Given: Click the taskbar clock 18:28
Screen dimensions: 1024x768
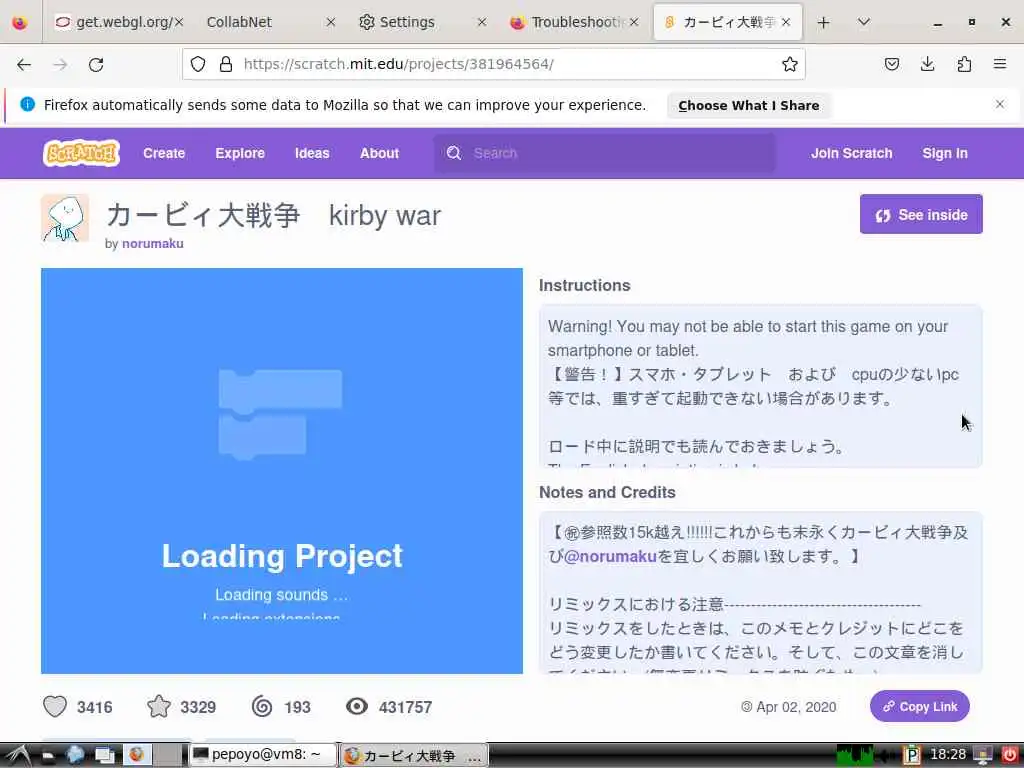Looking at the screenshot, I should (948, 755).
